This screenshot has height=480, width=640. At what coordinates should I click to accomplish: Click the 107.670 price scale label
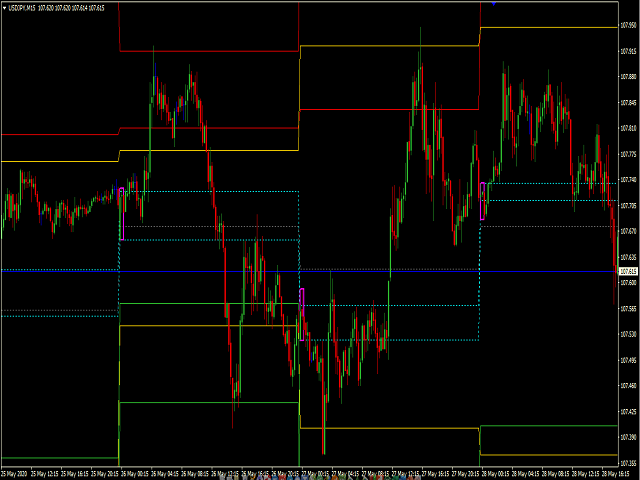click(x=628, y=231)
